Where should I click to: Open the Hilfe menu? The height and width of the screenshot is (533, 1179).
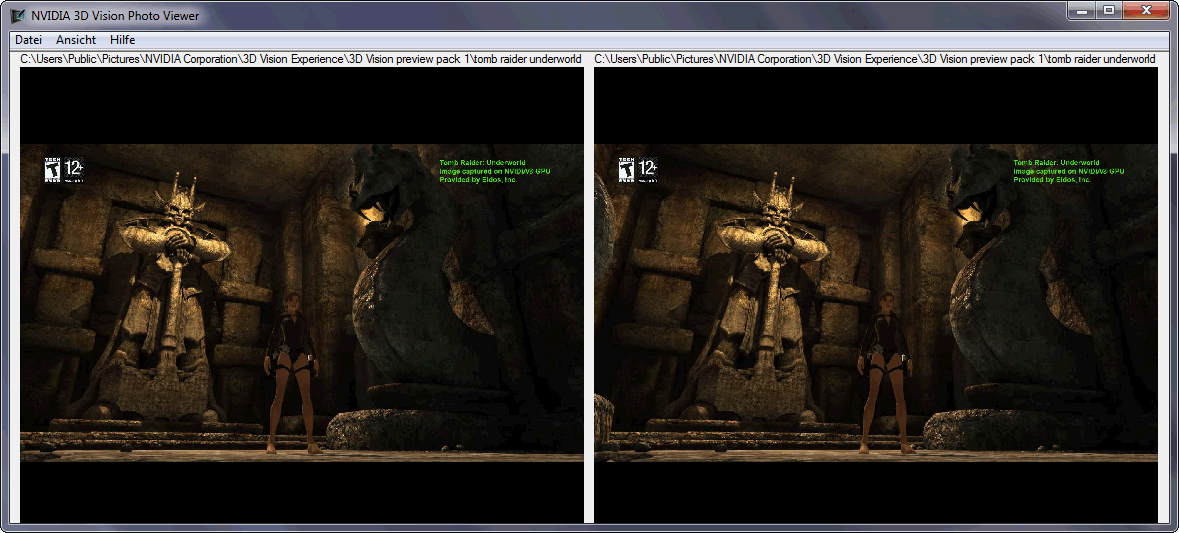(x=123, y=40)
